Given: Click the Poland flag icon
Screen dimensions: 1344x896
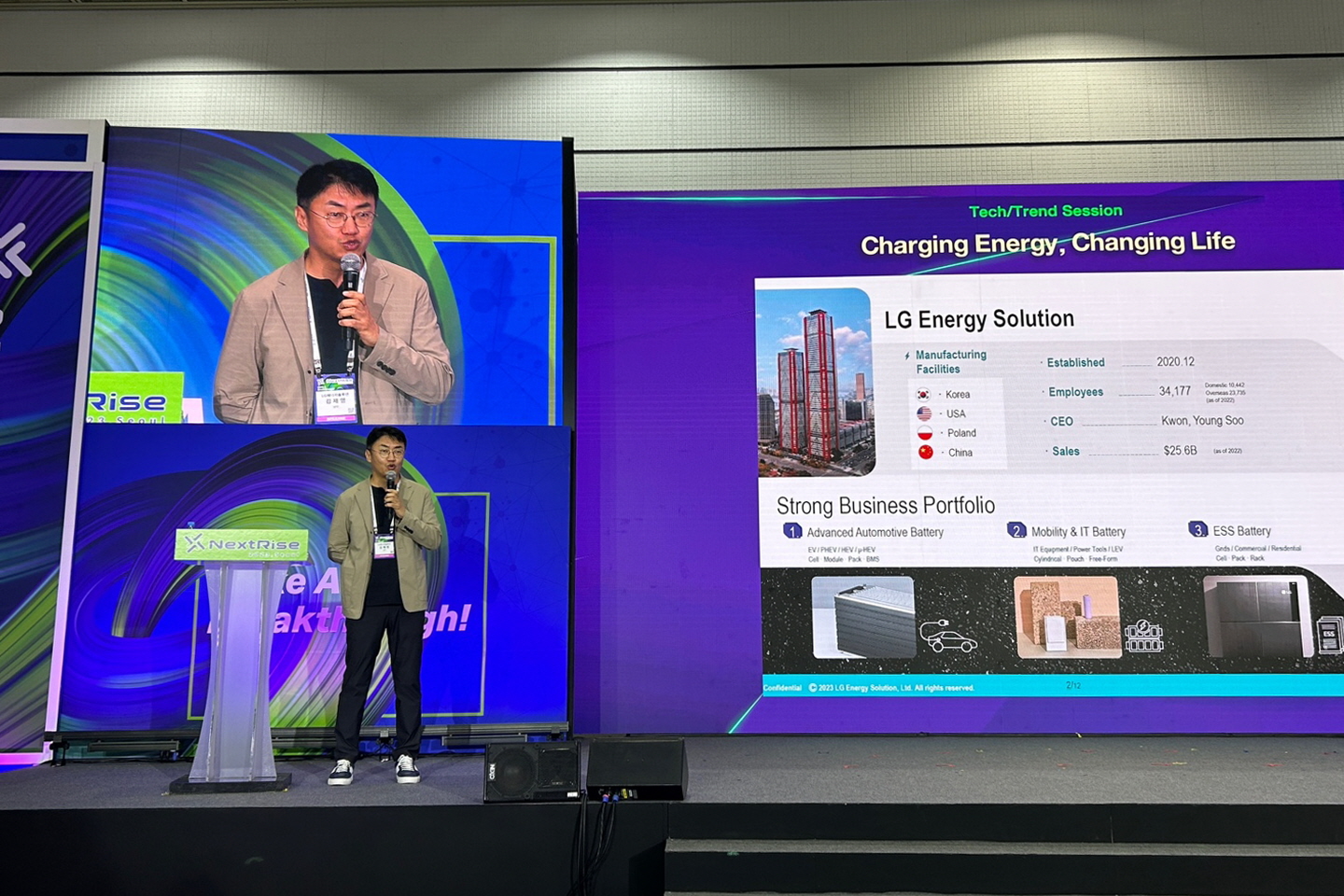Looking at the screenshot, I should pyautogui.click(x=925, y=433).
